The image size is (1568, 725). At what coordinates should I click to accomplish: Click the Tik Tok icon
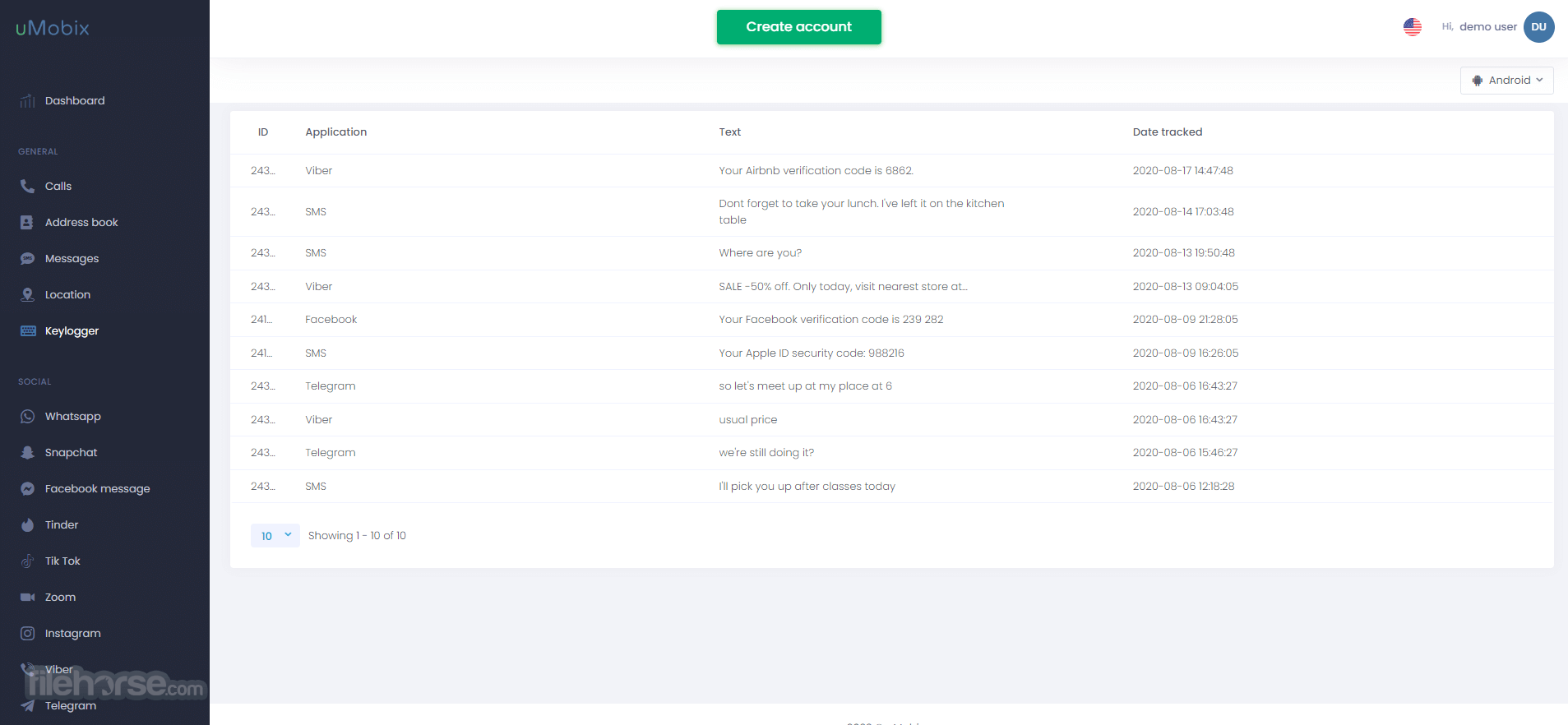coord(27,561)
